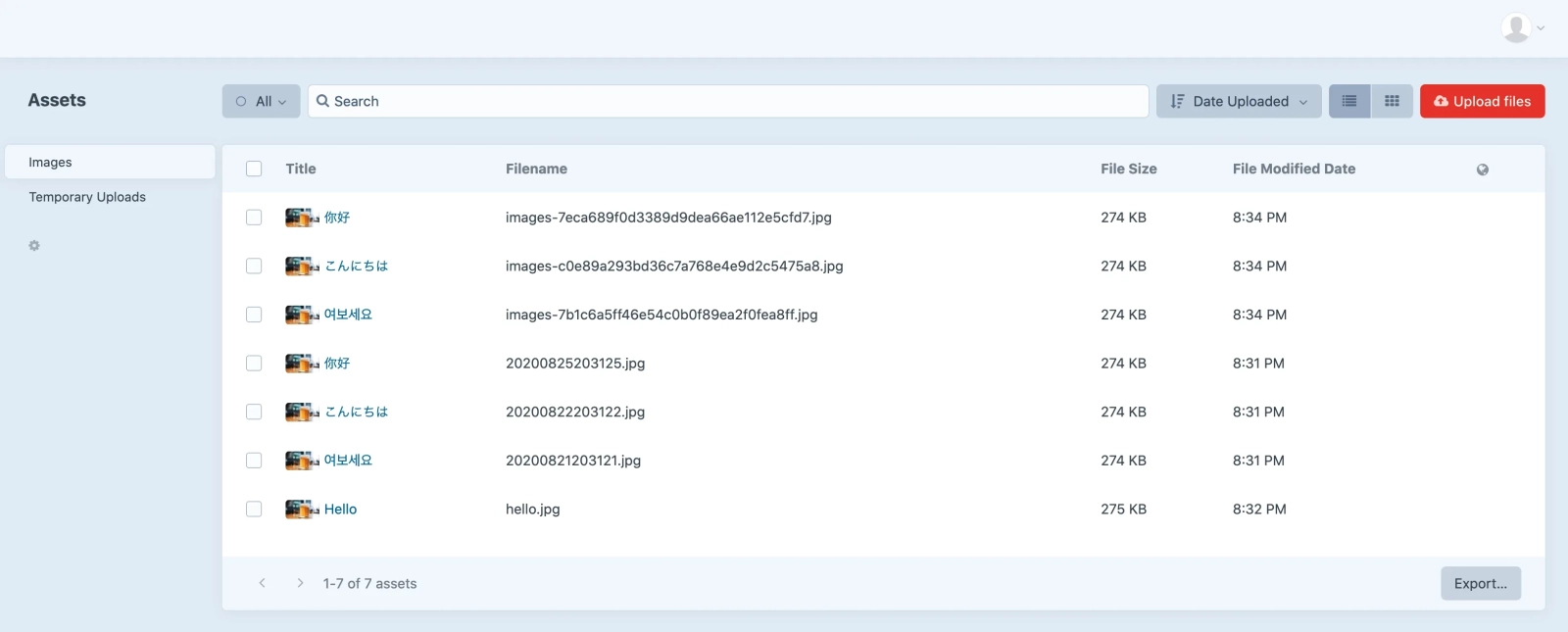The width and height of the screenshot is (1568, 632).
Task: Click the globe icon in table header
Action: point(1482,170)
